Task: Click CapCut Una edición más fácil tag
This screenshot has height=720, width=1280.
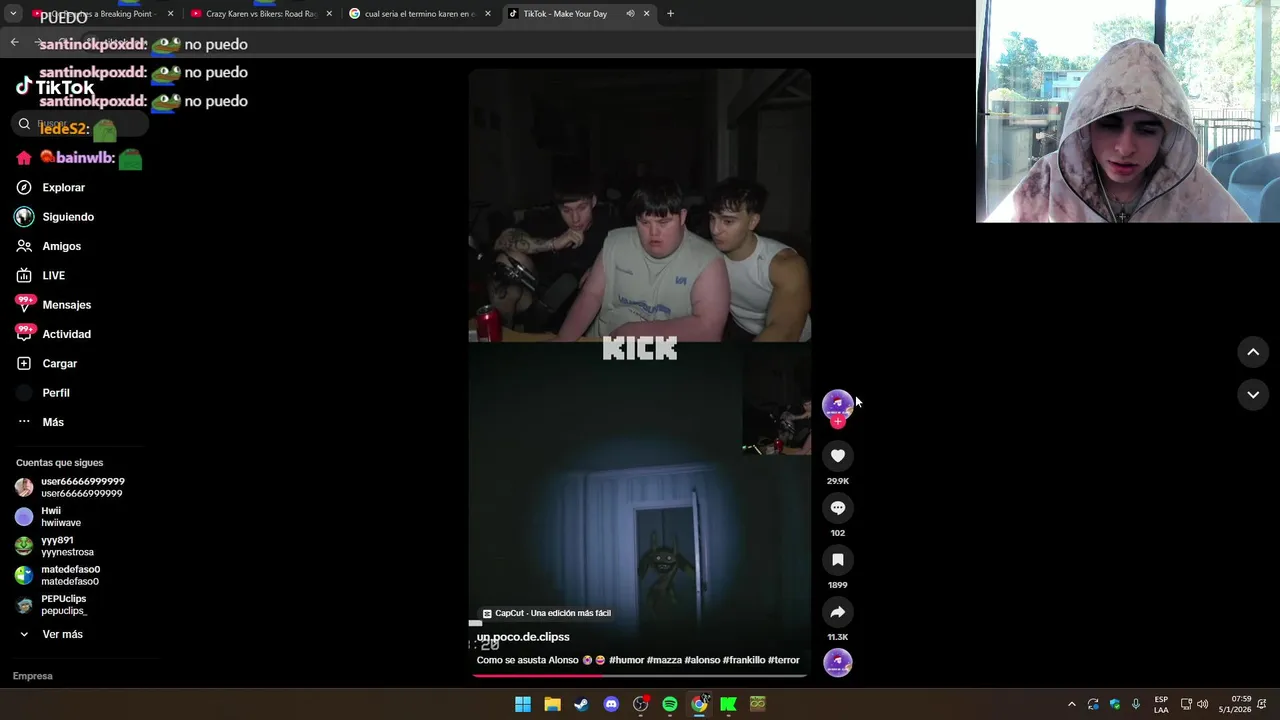Action: (x=546, y=613)
